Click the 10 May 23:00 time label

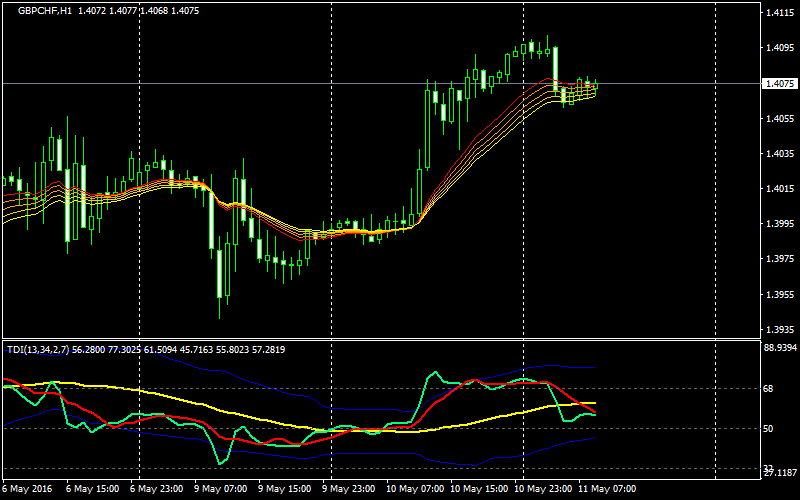tap(543, 489)
